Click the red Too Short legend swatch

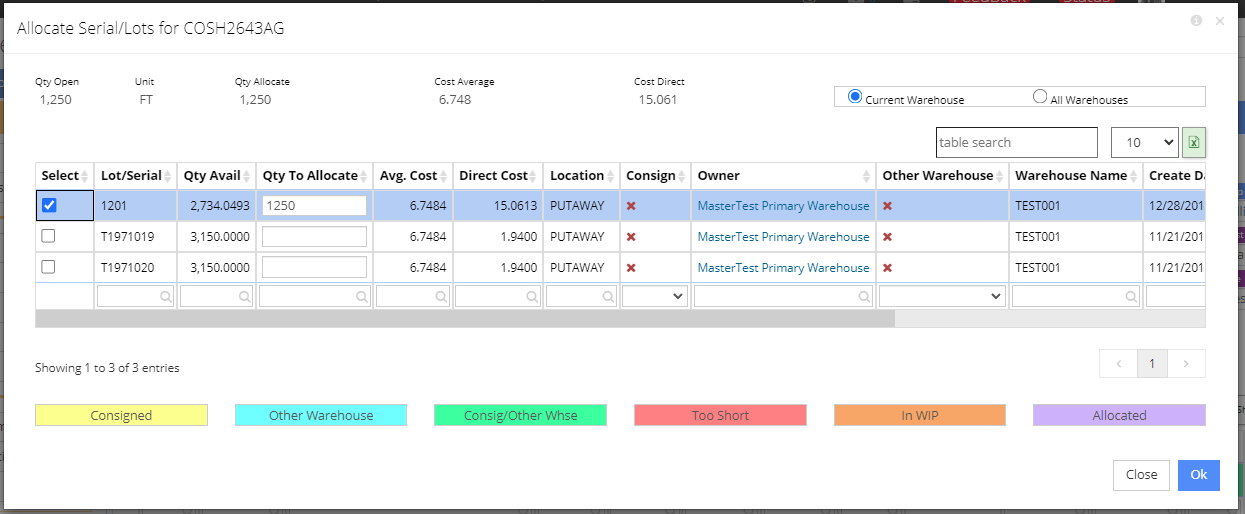(x=720, y=415)
